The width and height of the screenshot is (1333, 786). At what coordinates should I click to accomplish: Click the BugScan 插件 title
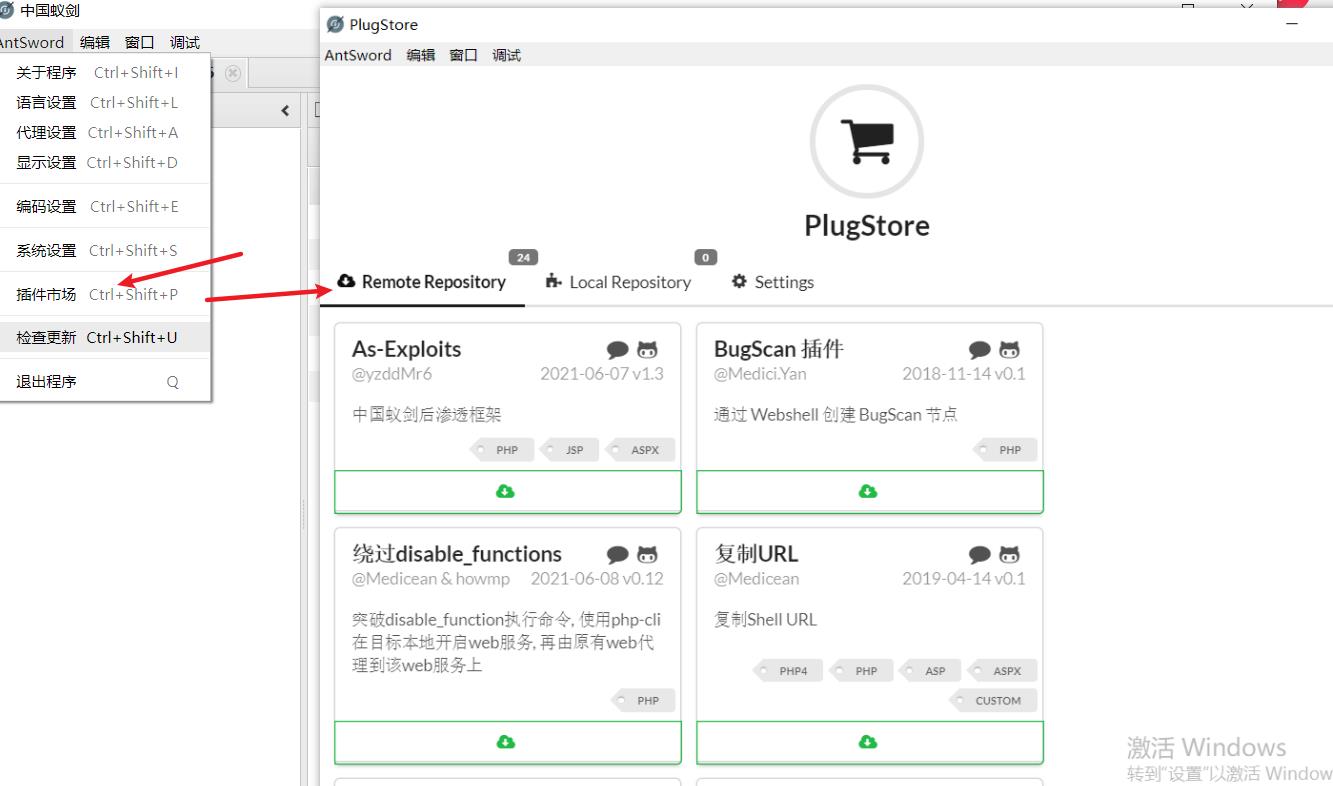(x=779, y=349)
